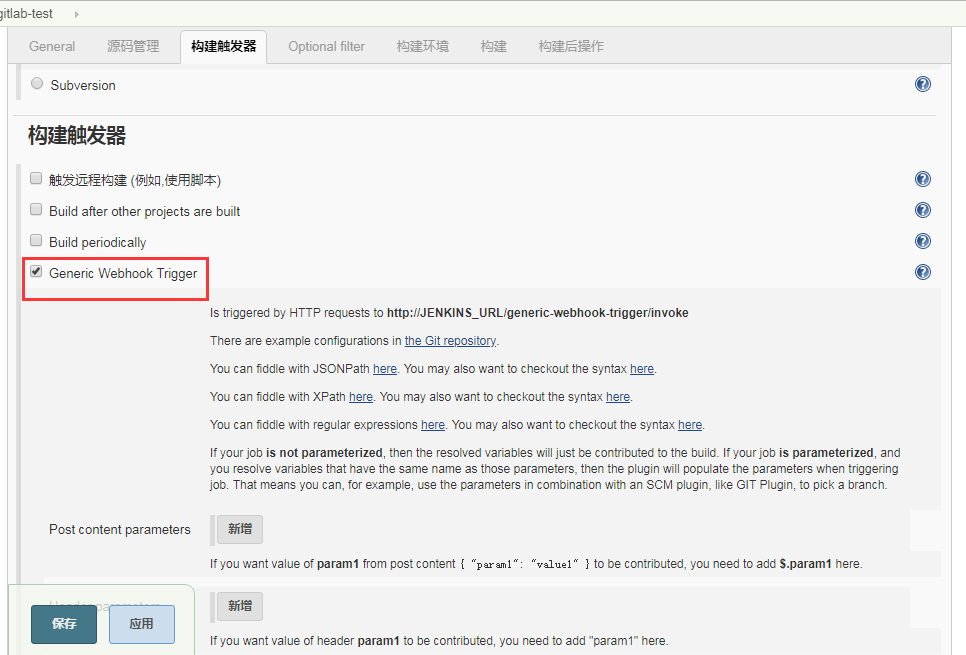Enable Build after other projects are built

36,209
